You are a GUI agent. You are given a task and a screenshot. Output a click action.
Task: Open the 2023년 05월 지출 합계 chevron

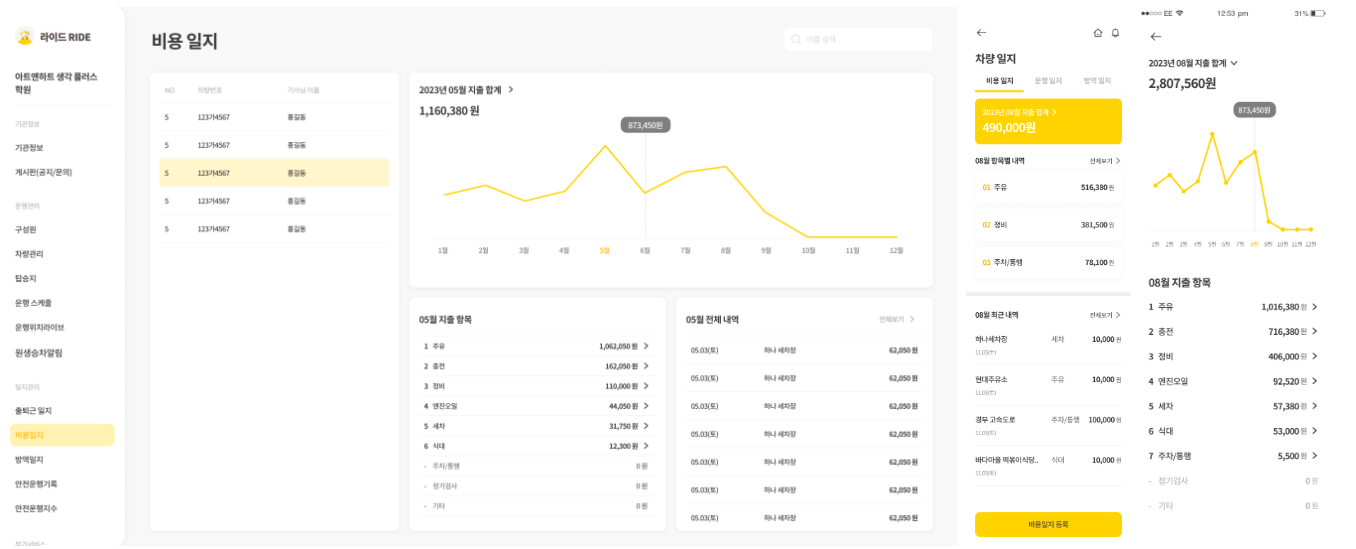tap(511, 90)
